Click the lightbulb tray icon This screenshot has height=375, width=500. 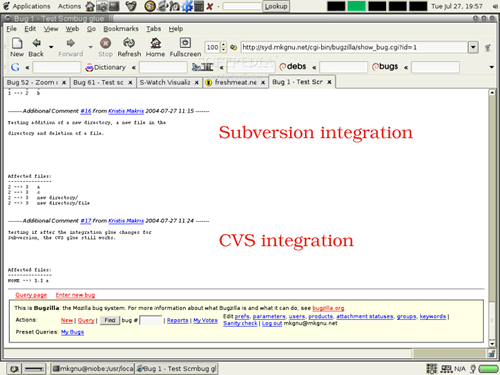[x=473, y=369]
